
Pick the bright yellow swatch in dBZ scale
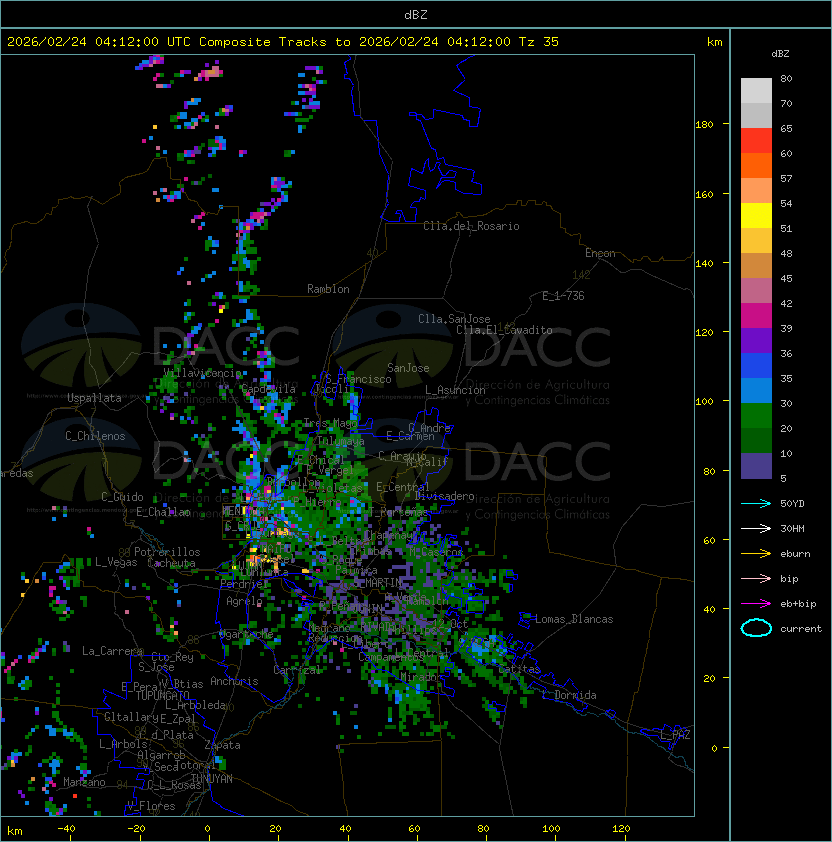(756, 216)
